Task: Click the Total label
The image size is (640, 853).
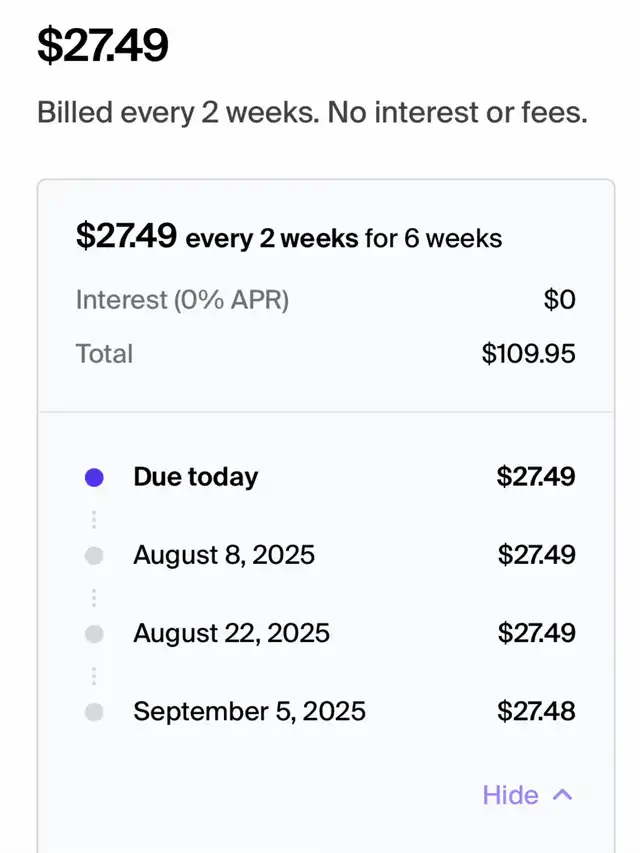Action: coord(104,354)
